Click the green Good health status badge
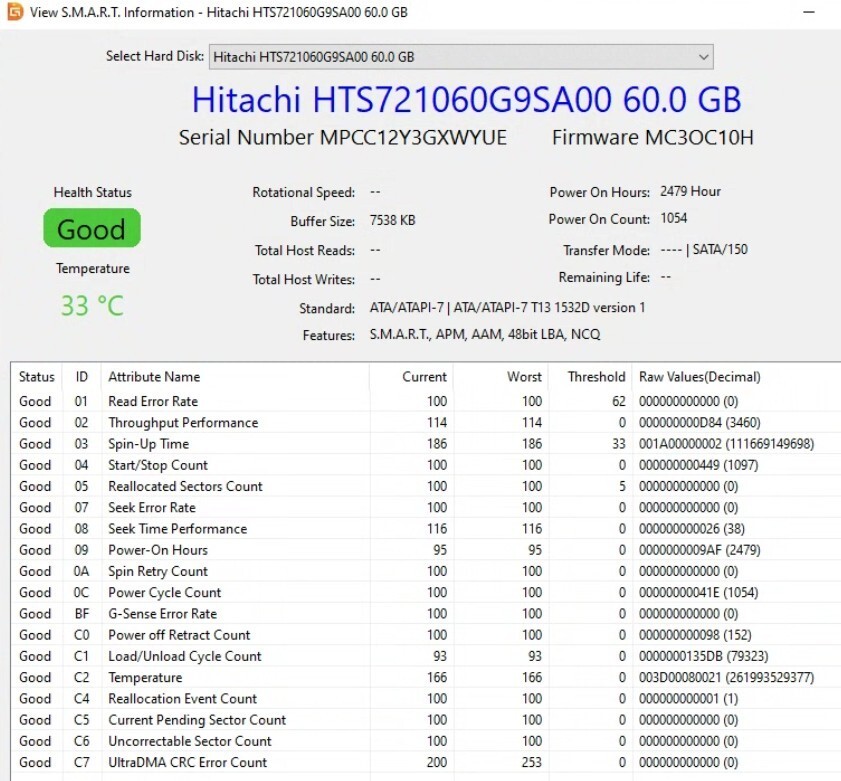The image size is (841, 781). 92,229
